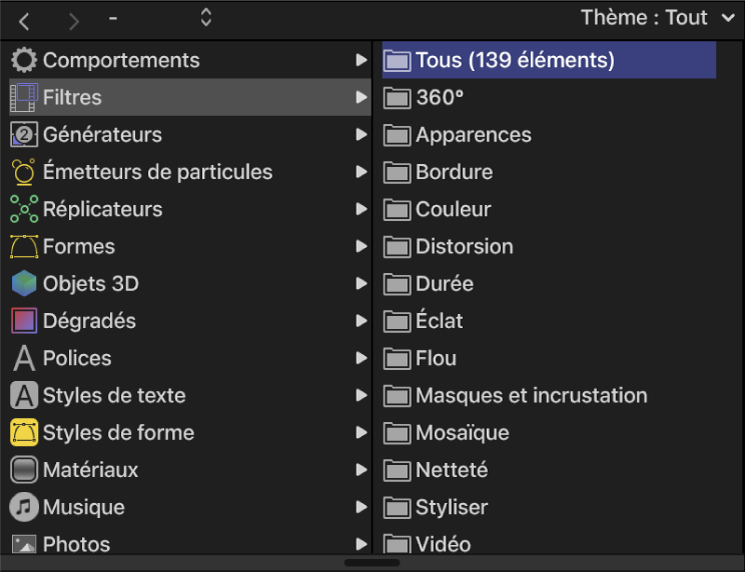Image resolution: width=745 pixels, height=572 pixels.
Task: Open the Musique note icon
Action: [24, 507]
